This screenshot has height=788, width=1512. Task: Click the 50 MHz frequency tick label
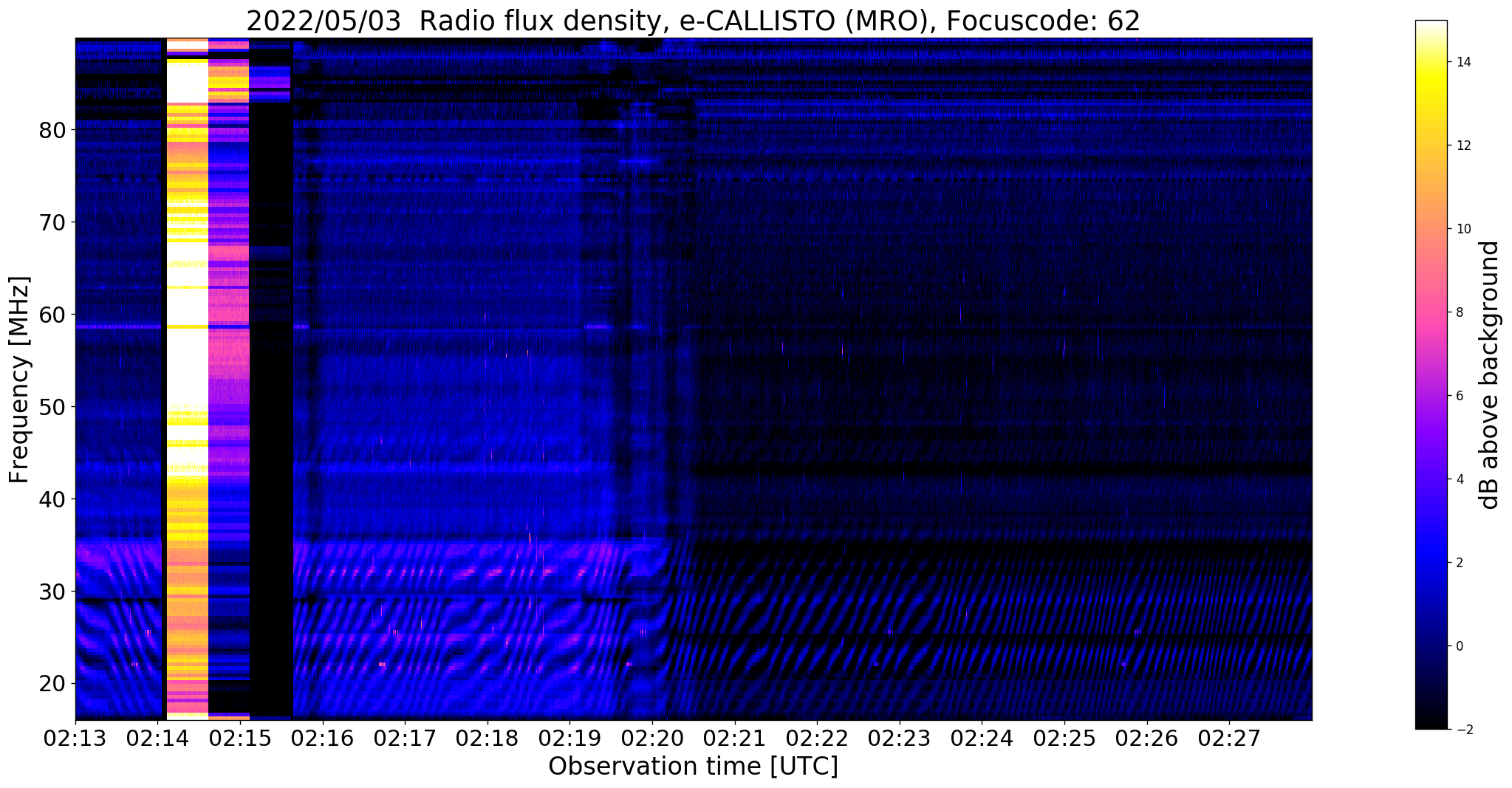click(53, 407)
